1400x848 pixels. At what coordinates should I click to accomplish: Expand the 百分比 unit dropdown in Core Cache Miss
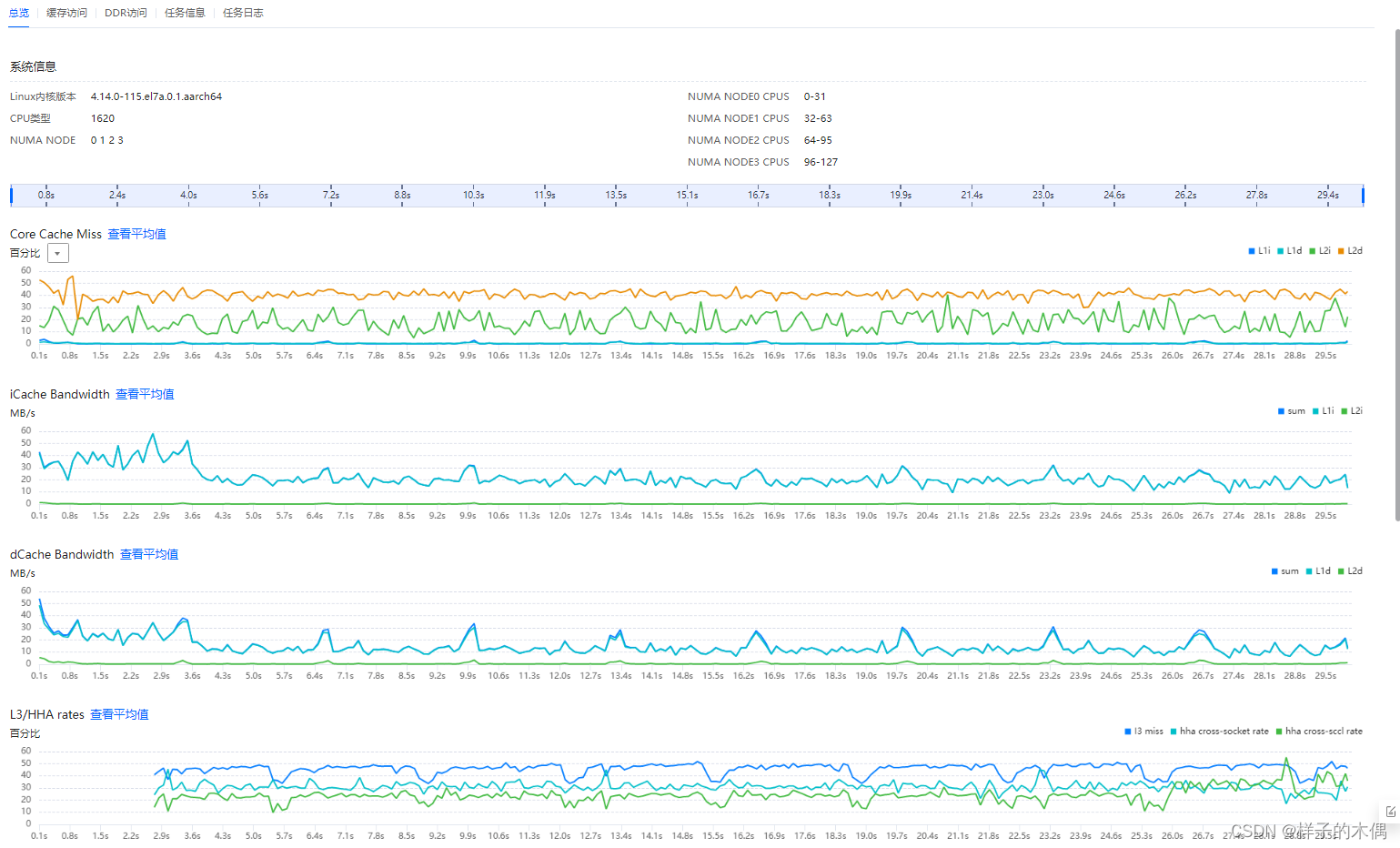click(x=58, y=254)
